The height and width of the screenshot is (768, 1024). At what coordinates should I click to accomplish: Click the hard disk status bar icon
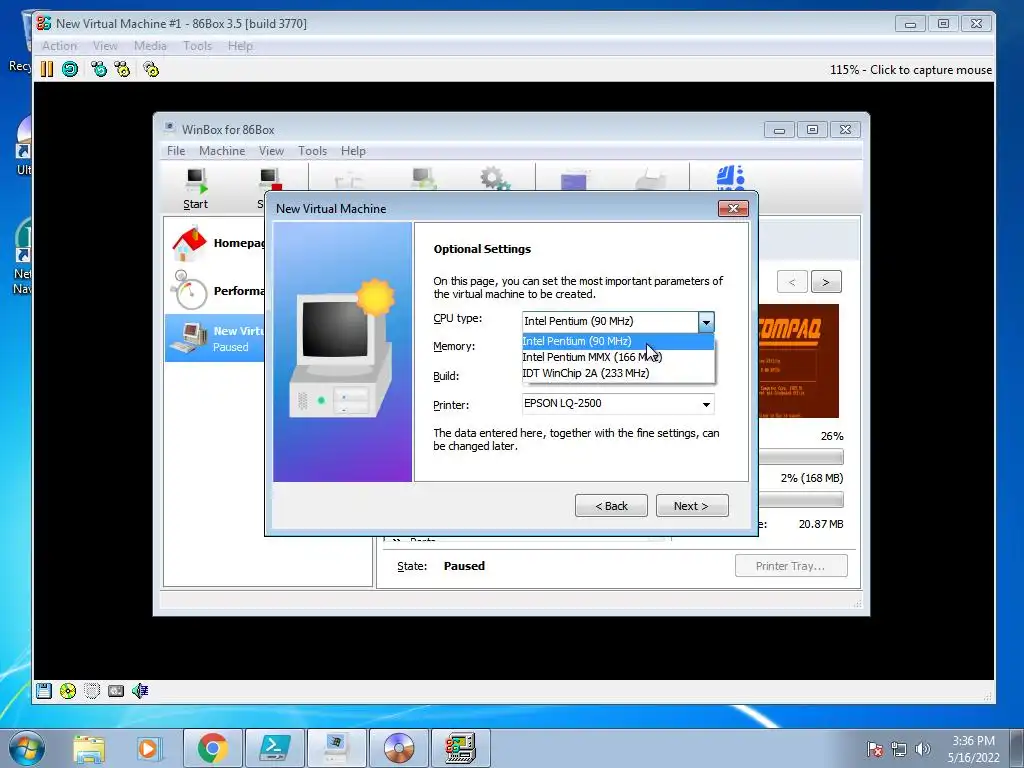(92, 691)
